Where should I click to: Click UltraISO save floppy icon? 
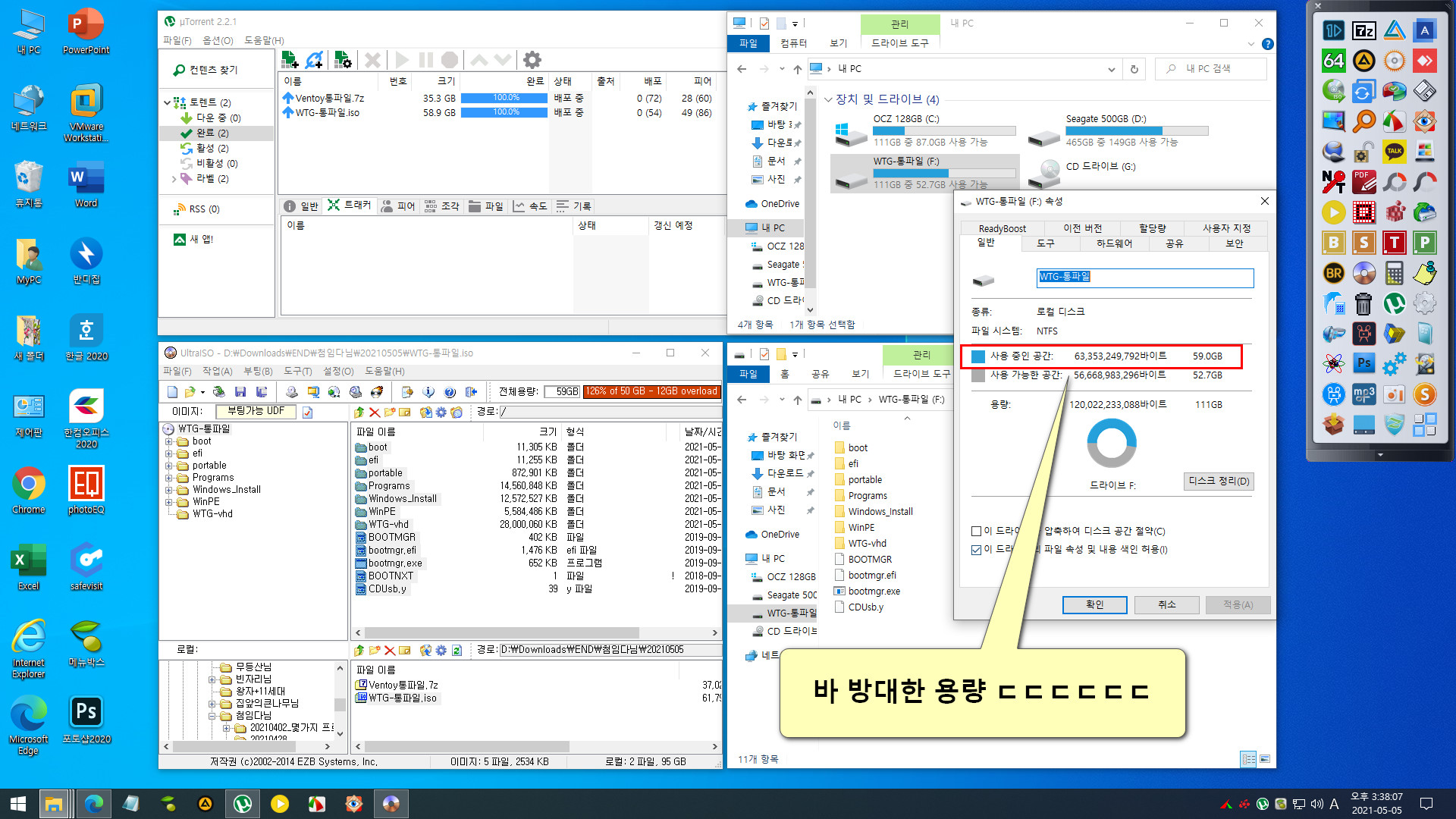click(x=240, y=392)
